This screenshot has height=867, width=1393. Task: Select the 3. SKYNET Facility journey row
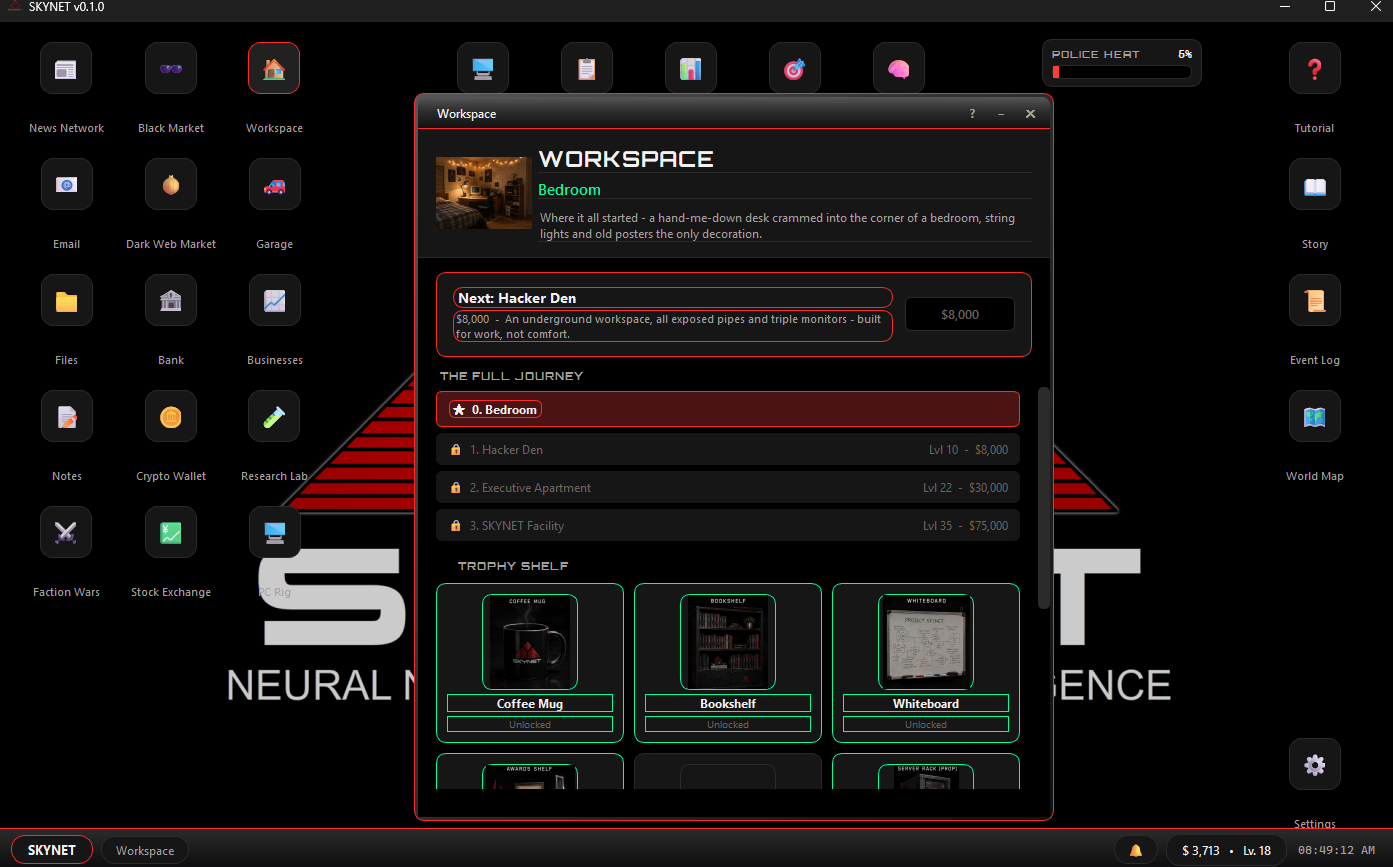(x=728, y=526)
